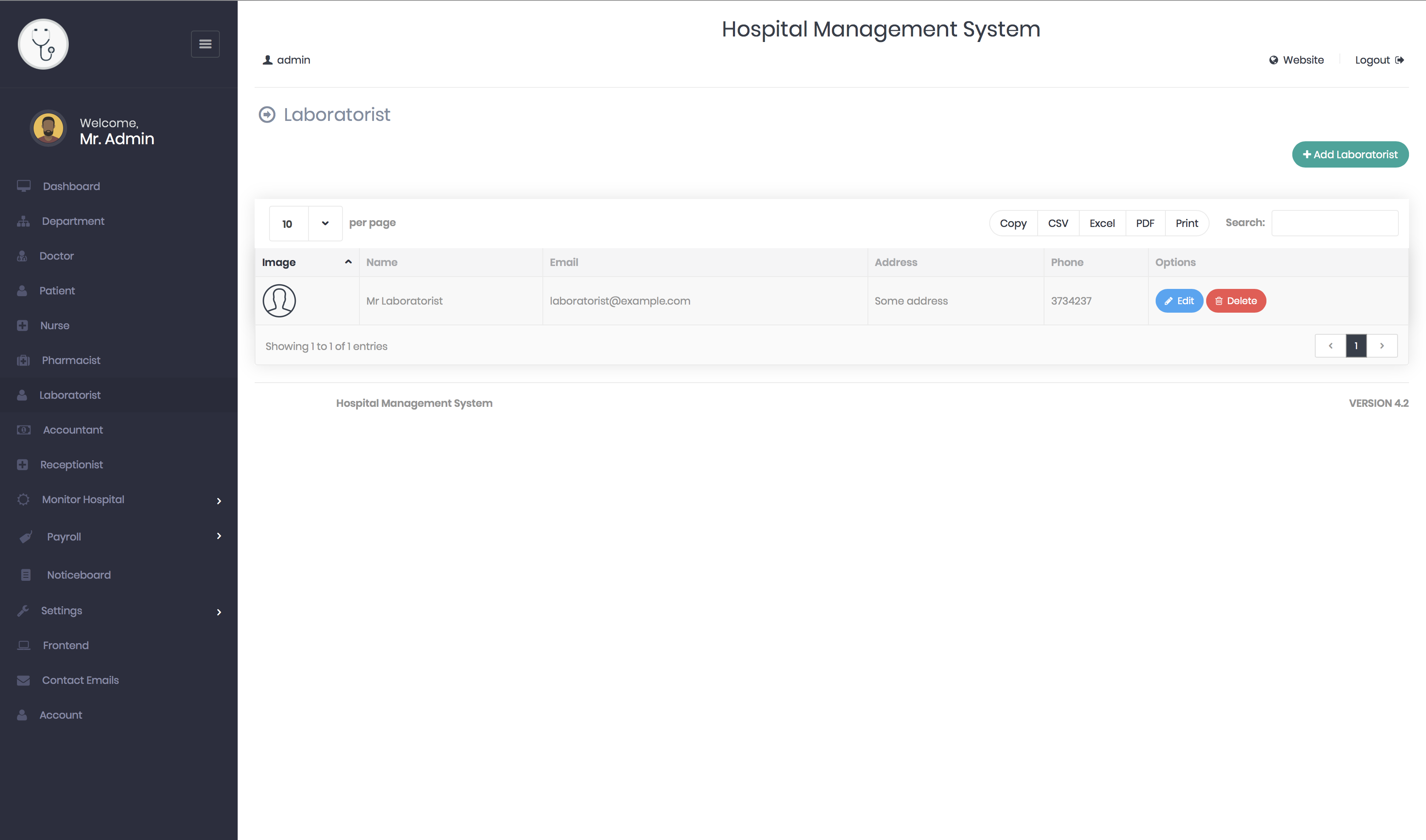Viewport: 1426px width, 840px height.
Task: Click the Pharmacist medkit icon
Action: click(23, 361)
